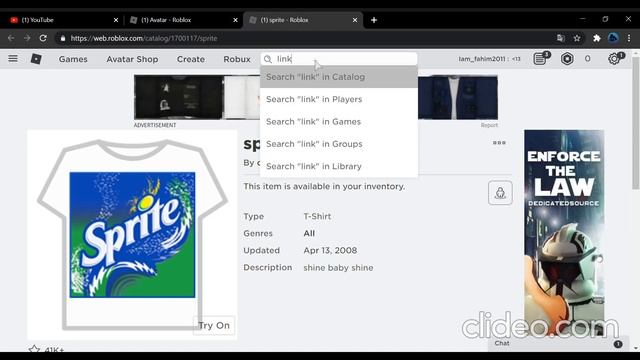Open a new browser tab with plus
Image resolution: width=640 pixels, height=360 pixels.
coord(374,20)
